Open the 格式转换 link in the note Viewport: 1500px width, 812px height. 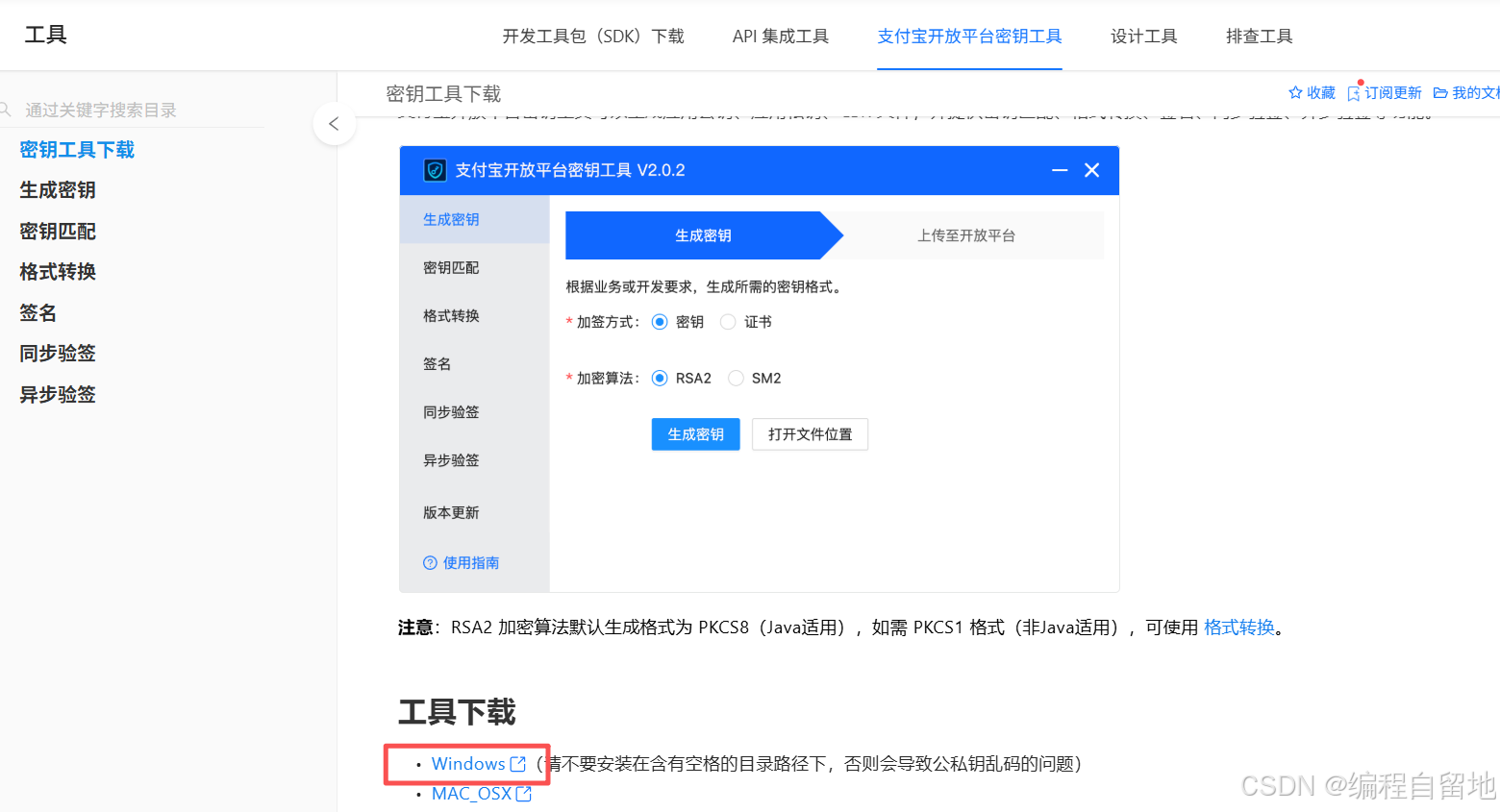[x=1238, y=627]
